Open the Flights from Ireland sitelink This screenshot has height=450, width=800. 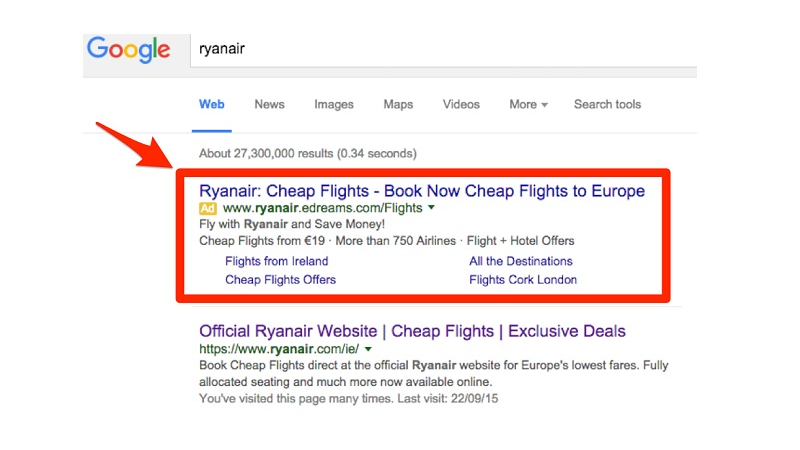point(276,261)
